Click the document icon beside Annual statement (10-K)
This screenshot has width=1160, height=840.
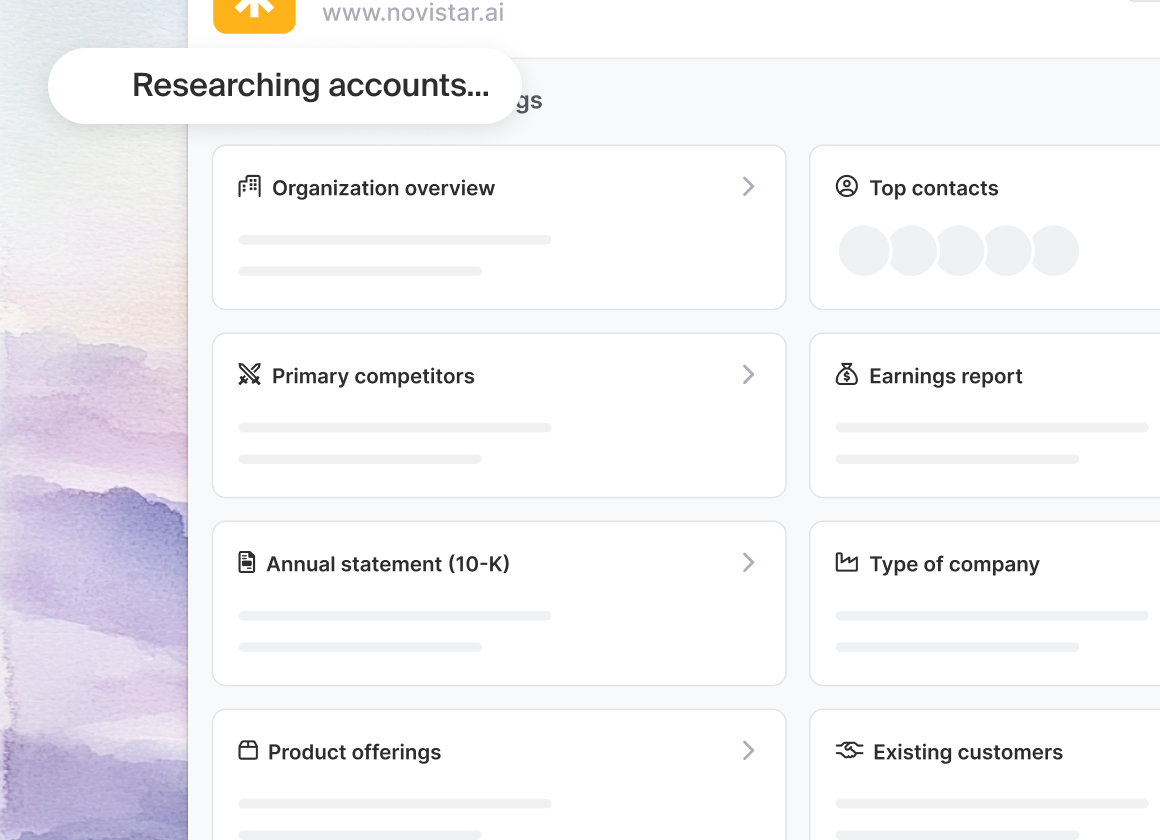pos(248,562)
